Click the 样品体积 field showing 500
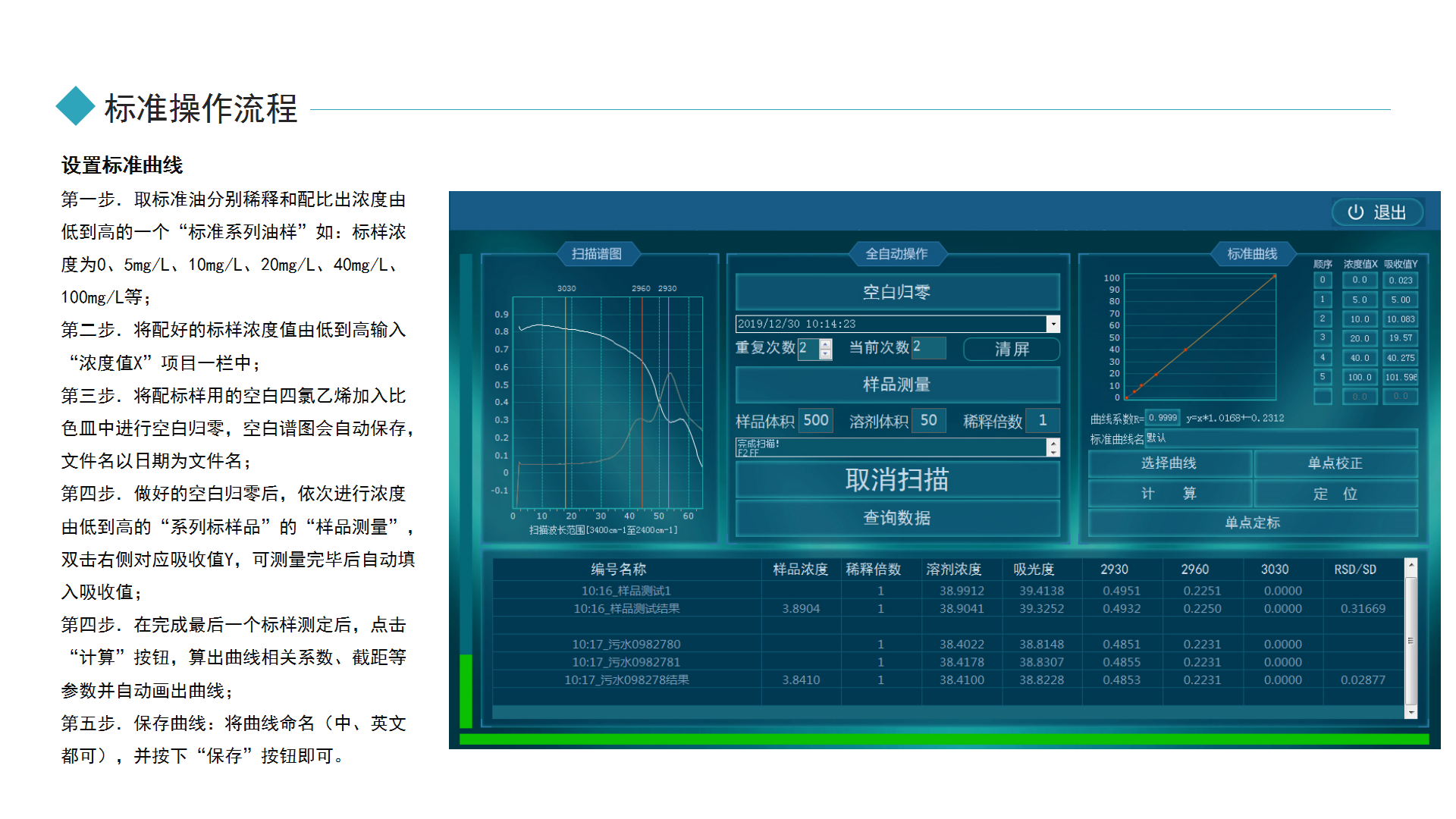This screenshot has width=1456, height=819. [815, 420]
